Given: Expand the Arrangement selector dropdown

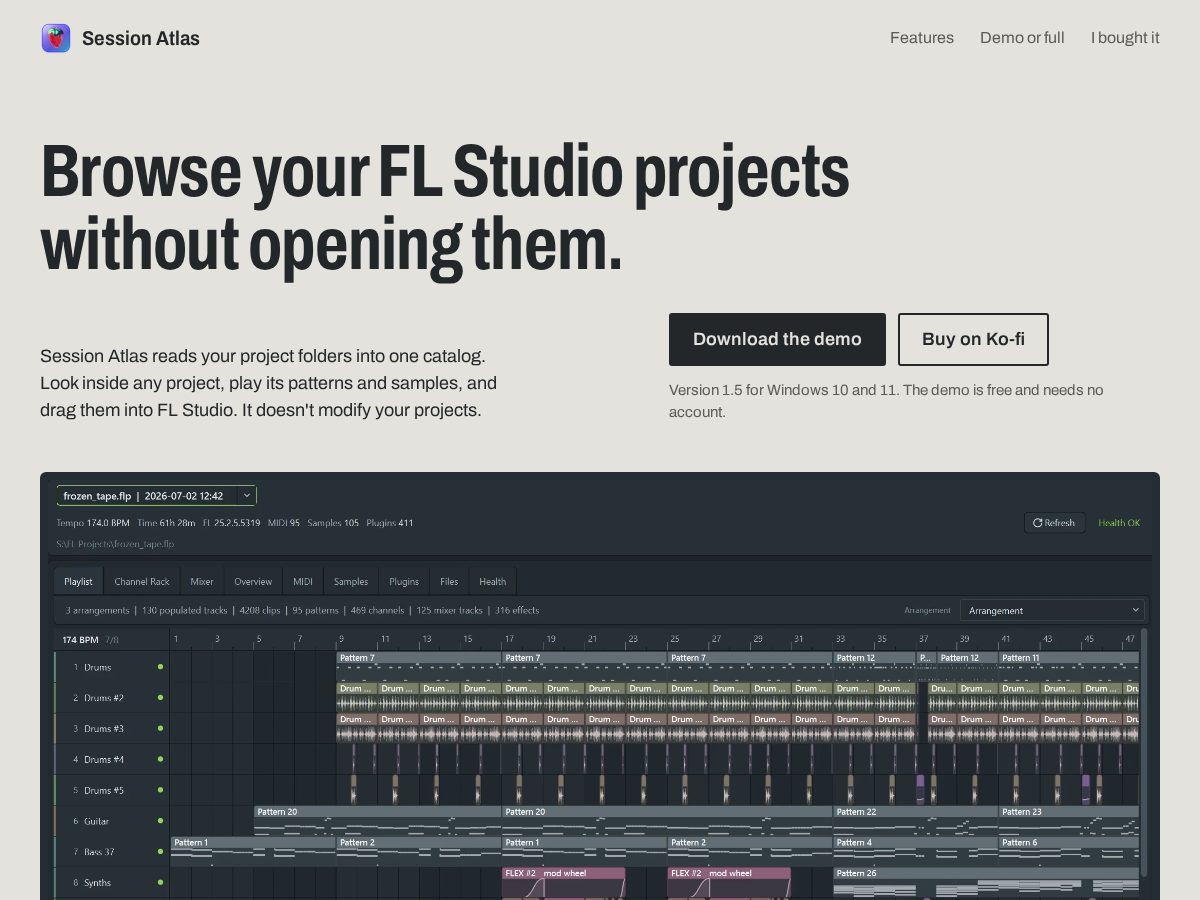Looking at the screenshot, I should click(1053, 610).
